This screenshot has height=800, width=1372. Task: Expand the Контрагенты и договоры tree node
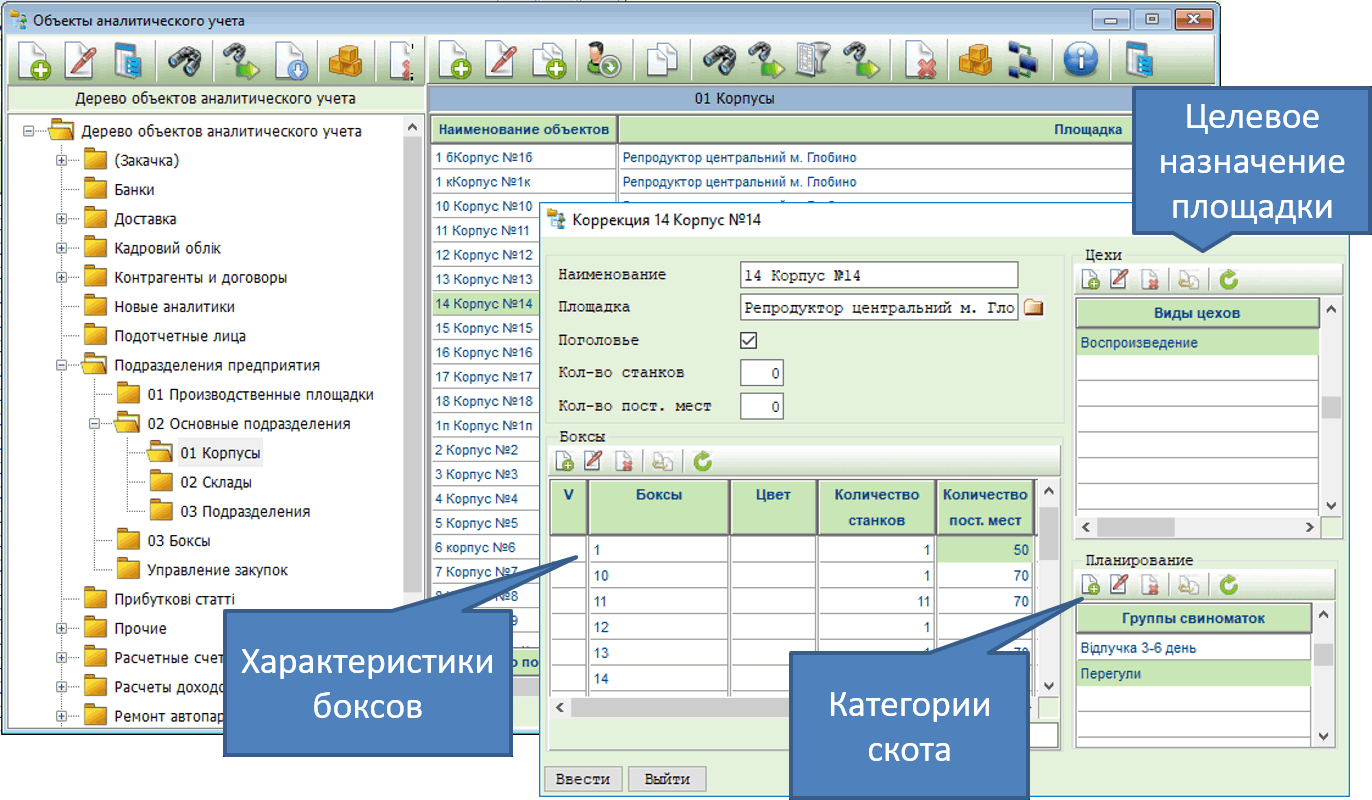coord(62,278)
